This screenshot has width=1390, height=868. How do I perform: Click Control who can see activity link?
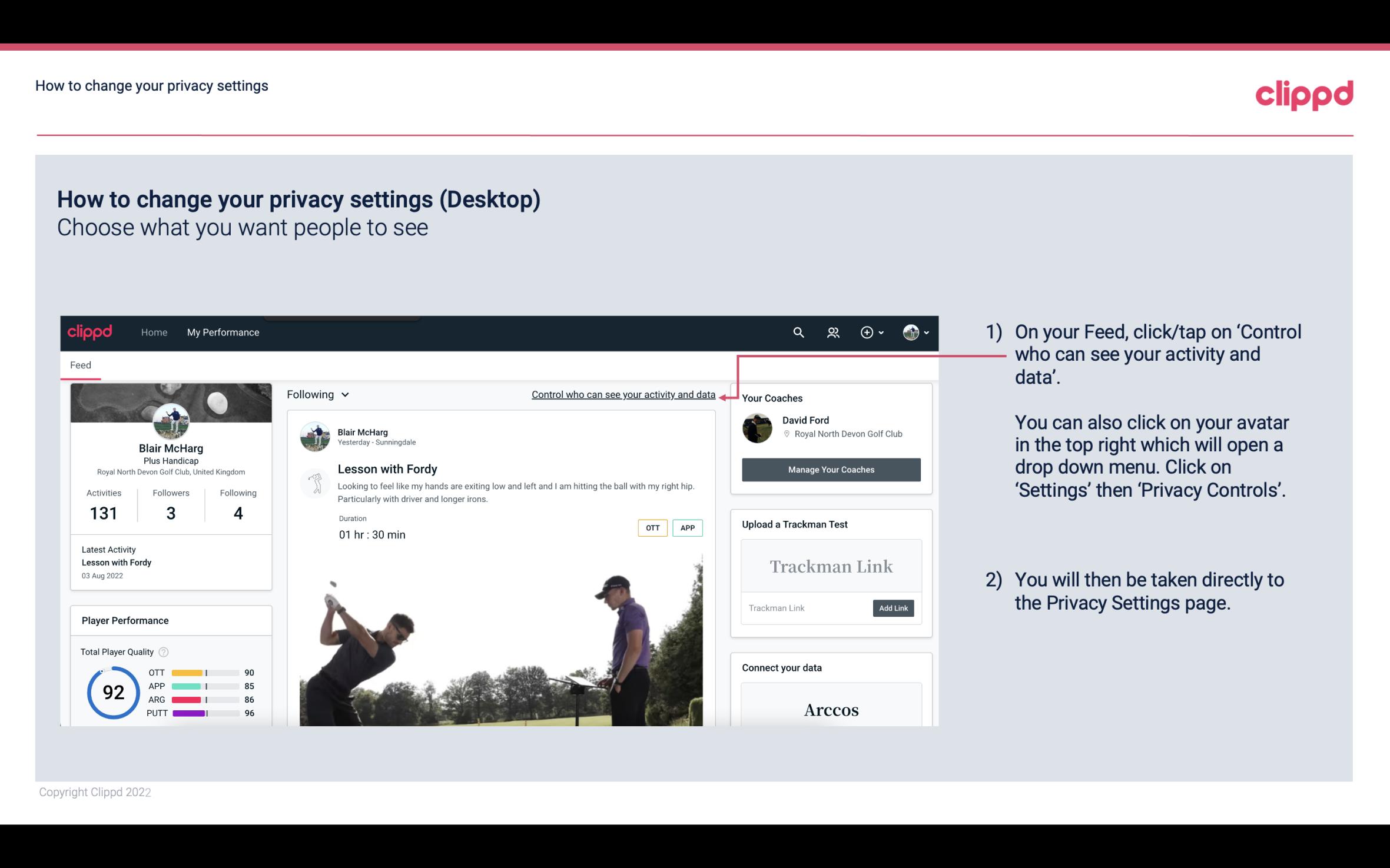click(623, 394)
